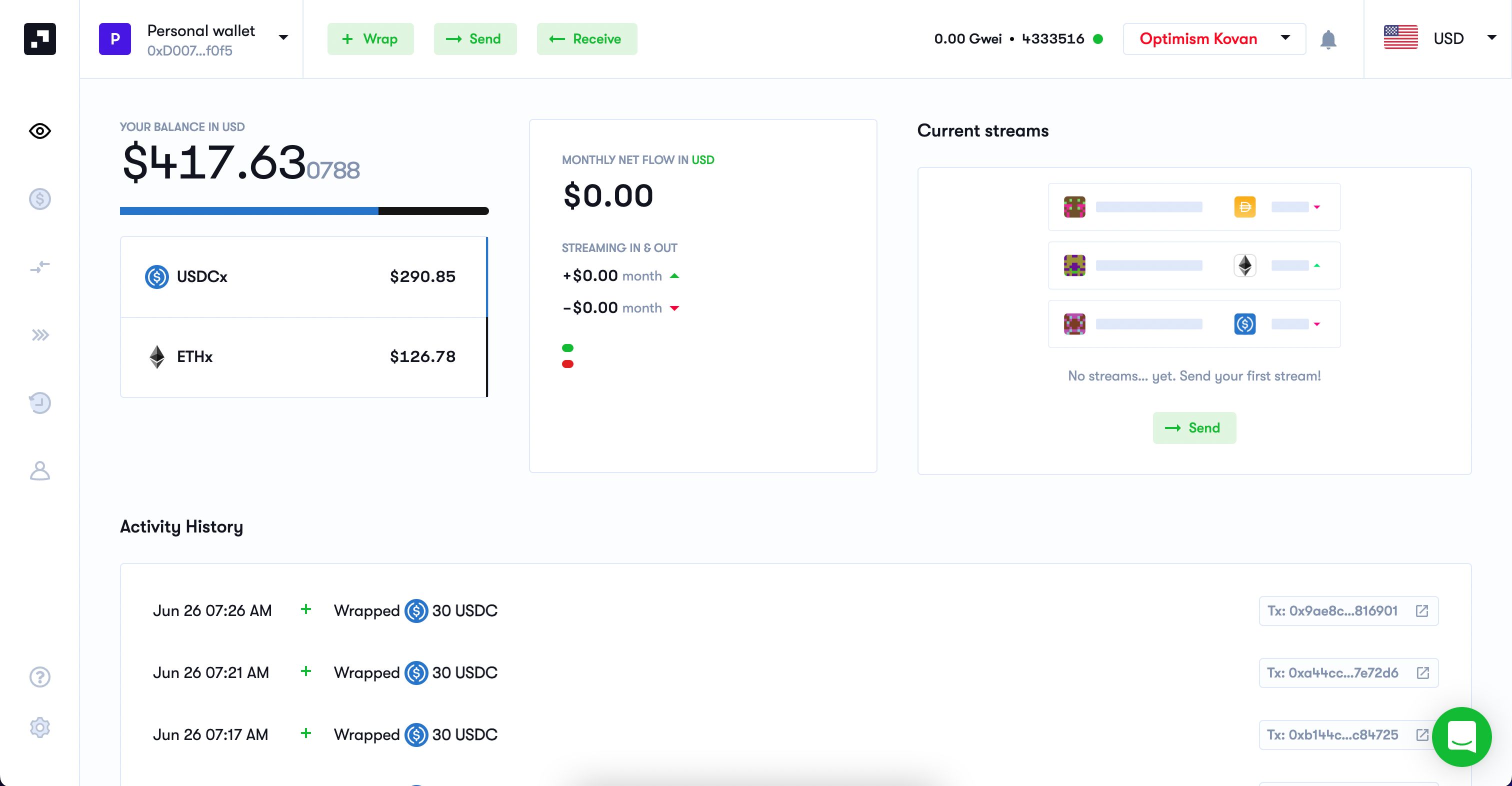Click the Superfluid logo icon
Screen dimensions: 1512x786
pos(40,38)
